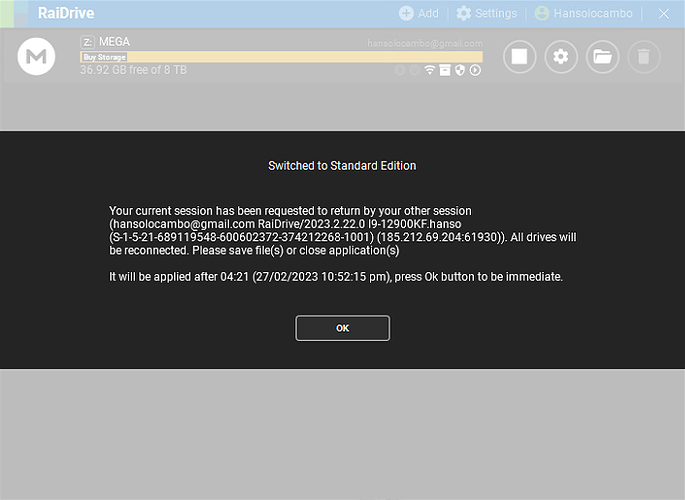
Task: Click the MEGA storage usage bar
Action: coord(300,58)
